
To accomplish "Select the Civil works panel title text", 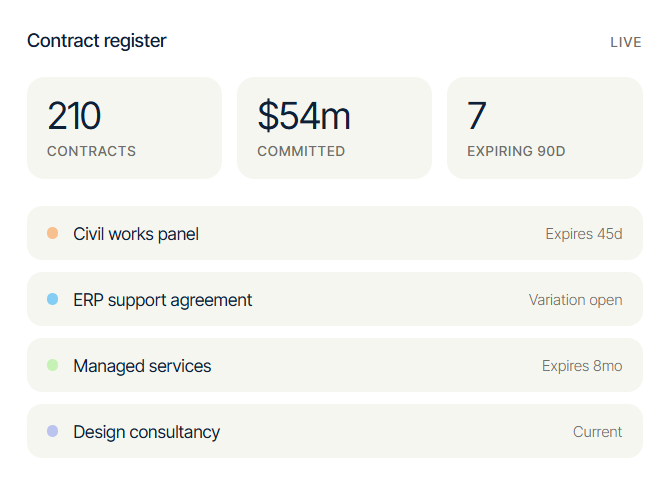I will click(136, 234).
